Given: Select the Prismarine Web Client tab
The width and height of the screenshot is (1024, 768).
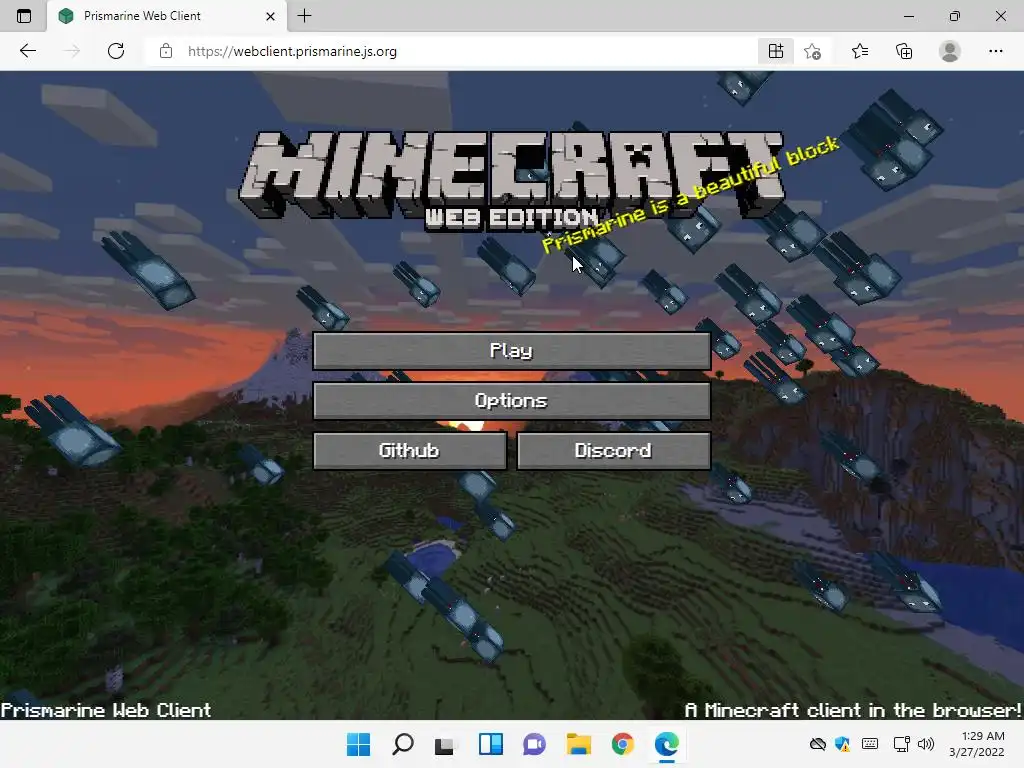Looking at the screenshot, I should pyautogui.click(x=166, y=16).
